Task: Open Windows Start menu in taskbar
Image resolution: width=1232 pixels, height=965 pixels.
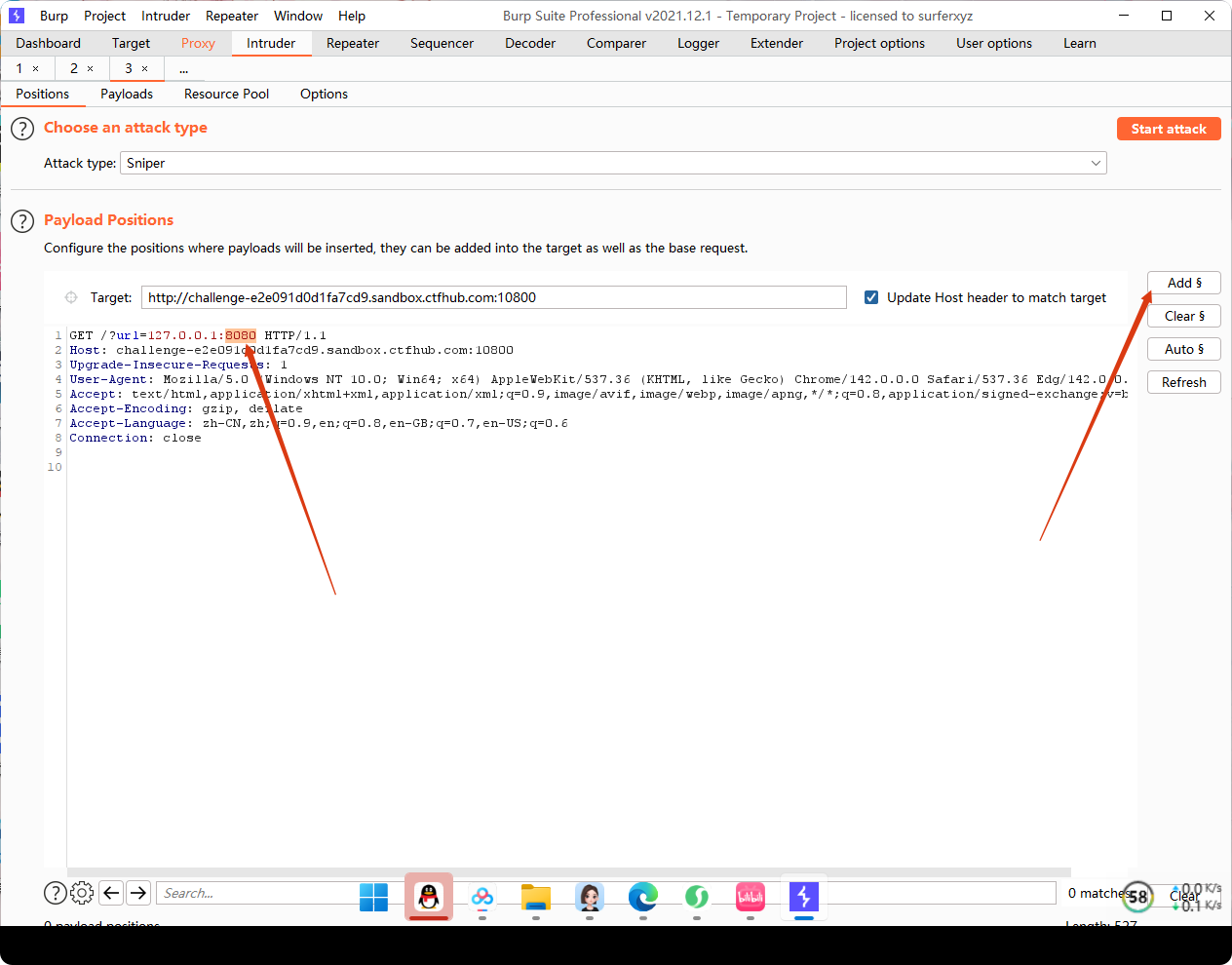Action: click(373, 897)
